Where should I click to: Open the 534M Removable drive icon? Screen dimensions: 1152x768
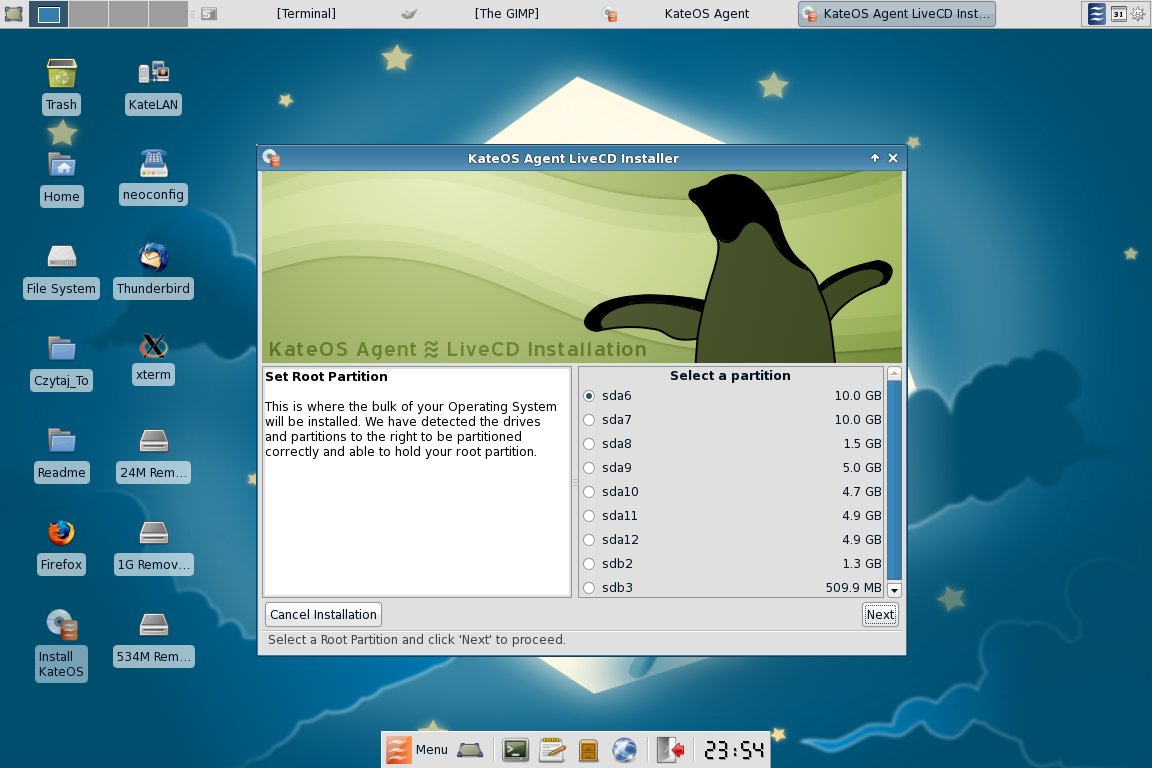tap(154, 625)
